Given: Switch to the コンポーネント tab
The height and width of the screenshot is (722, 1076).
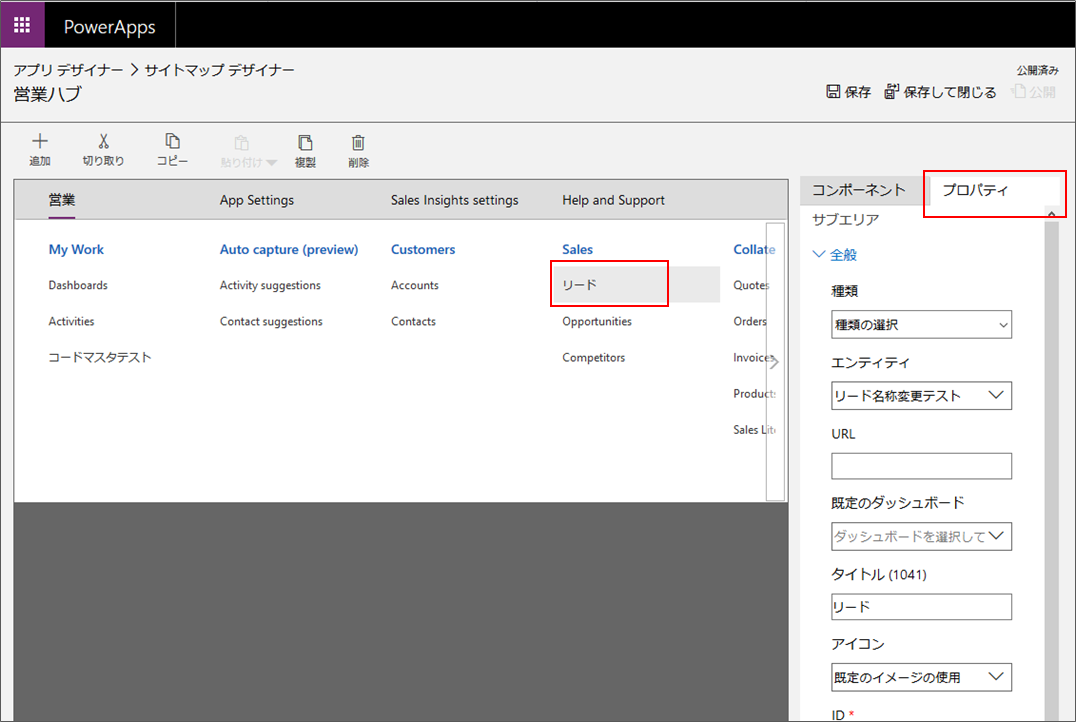Looking at the screenshot, I should tap(859, 189).
